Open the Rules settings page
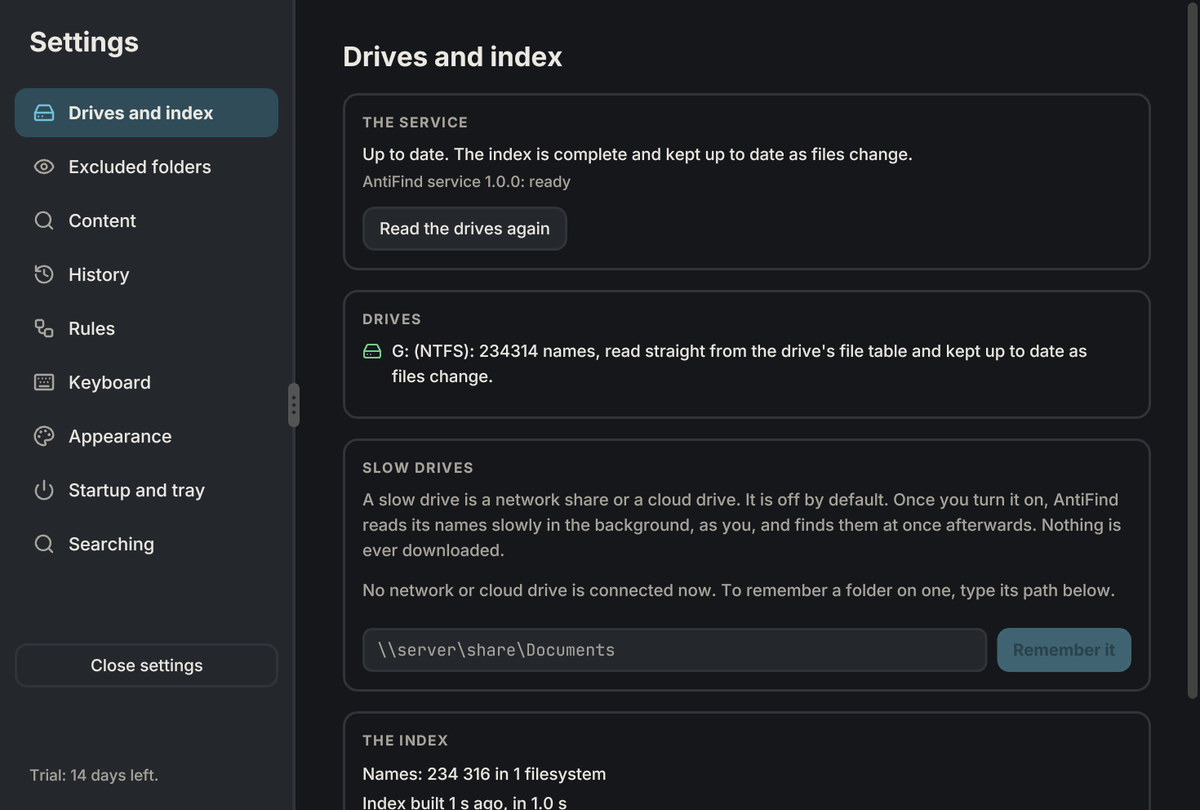Screen dimensions: 1200x810 tap(146, 328)
